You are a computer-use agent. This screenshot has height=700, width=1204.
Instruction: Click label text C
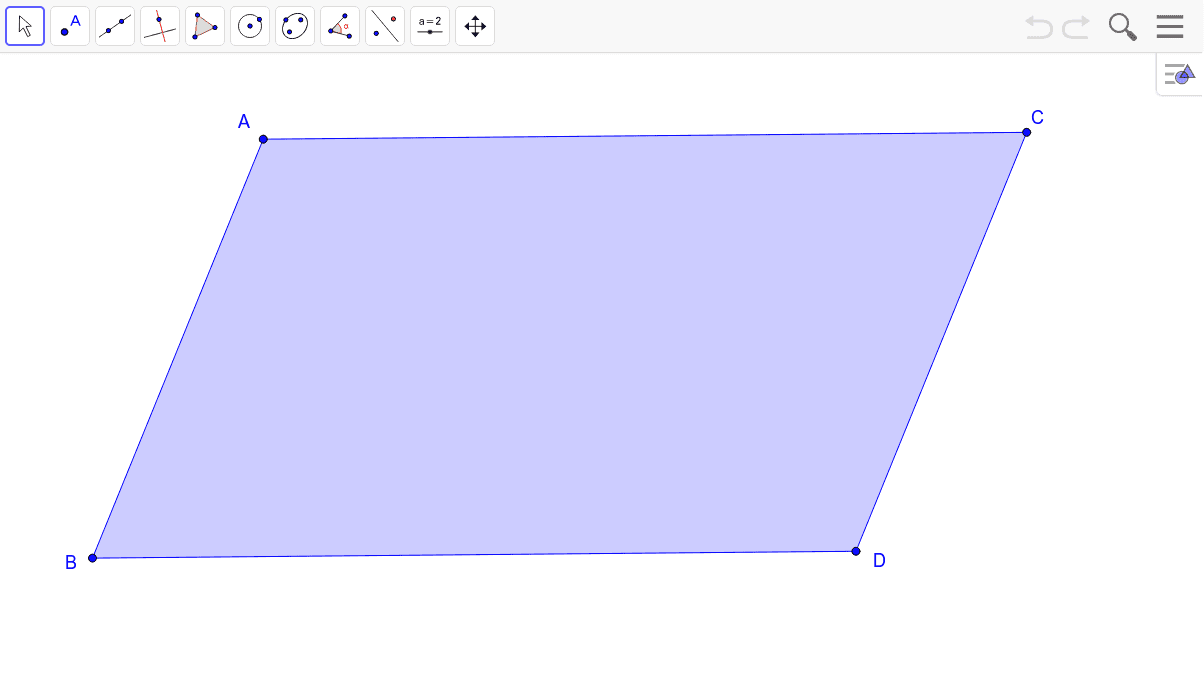[1038, 118]
